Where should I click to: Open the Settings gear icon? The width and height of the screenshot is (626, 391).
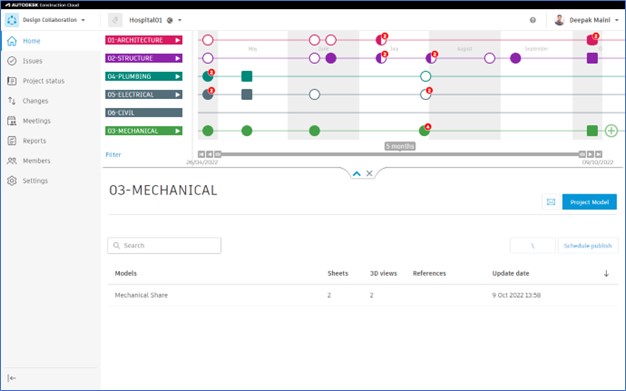tap(12, 181)
